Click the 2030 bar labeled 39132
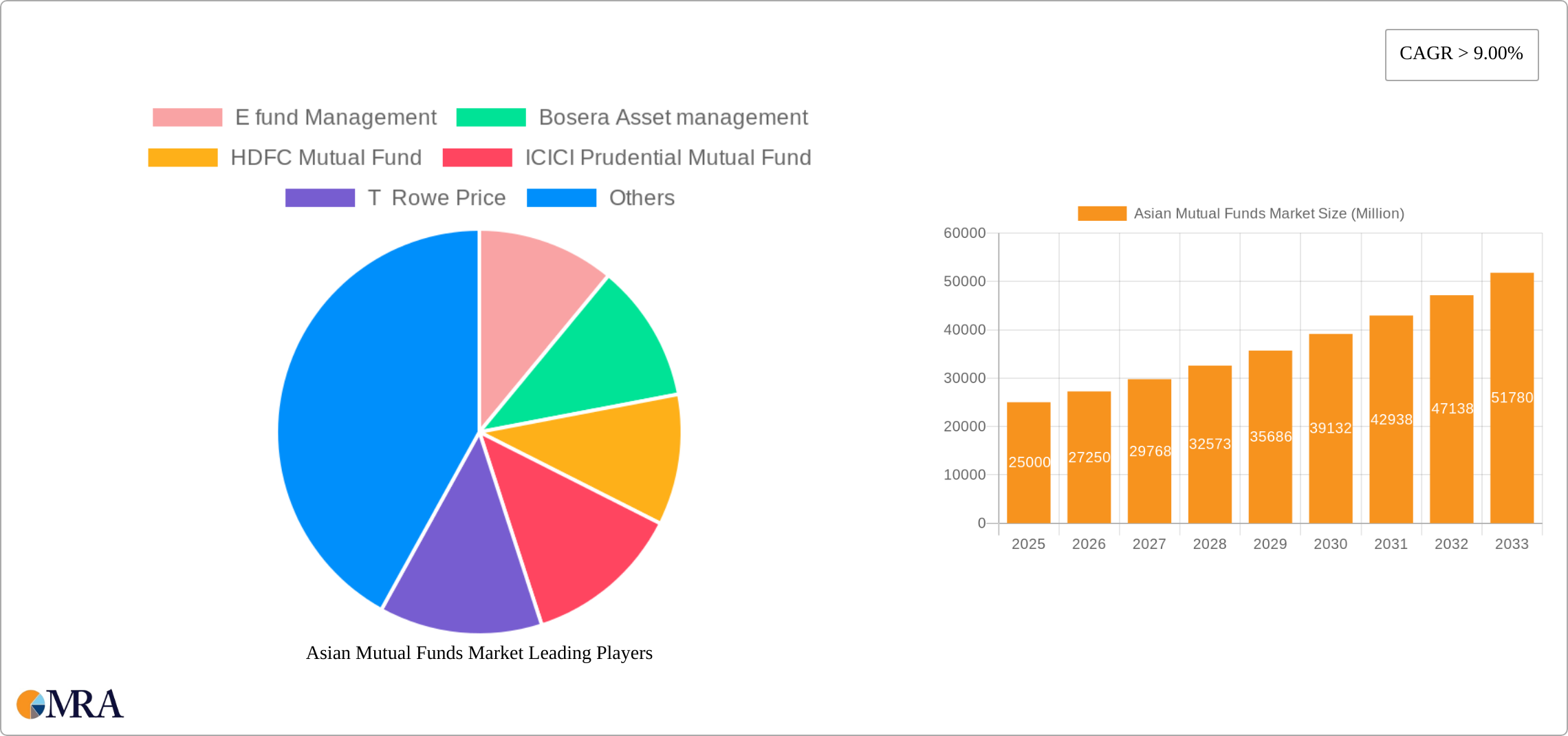This screenshot has height=736, width=1568. (1331, 429)
